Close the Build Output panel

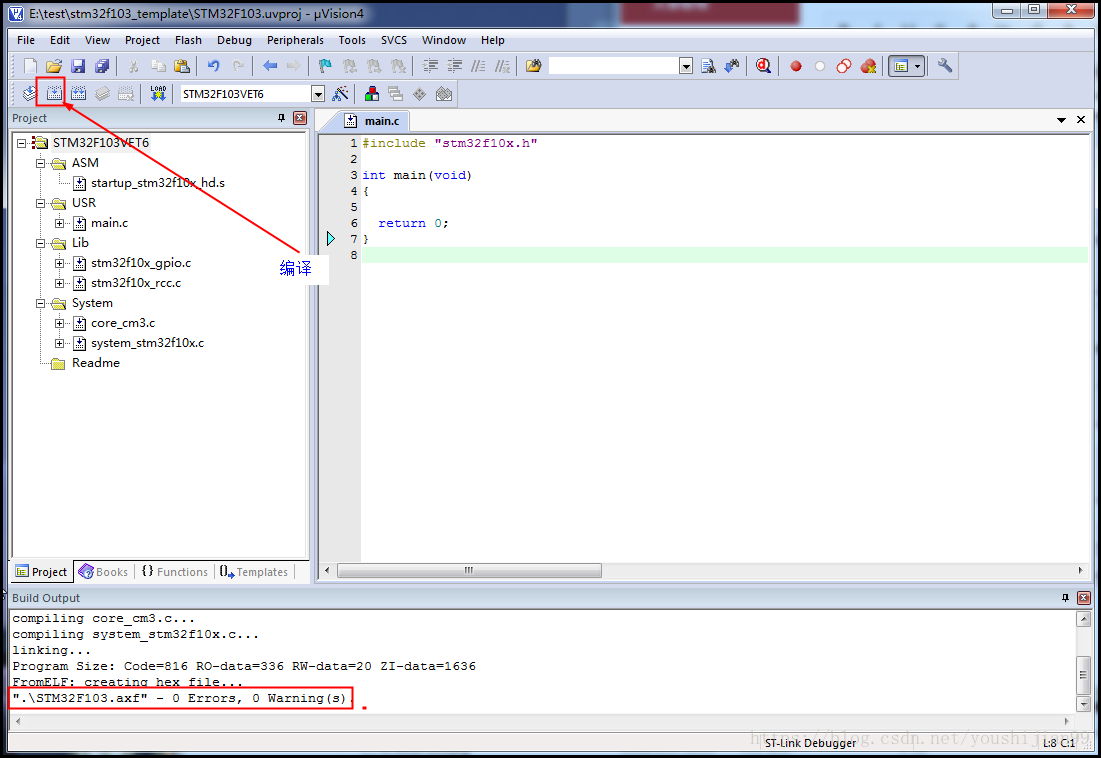tap(1083, 598)
